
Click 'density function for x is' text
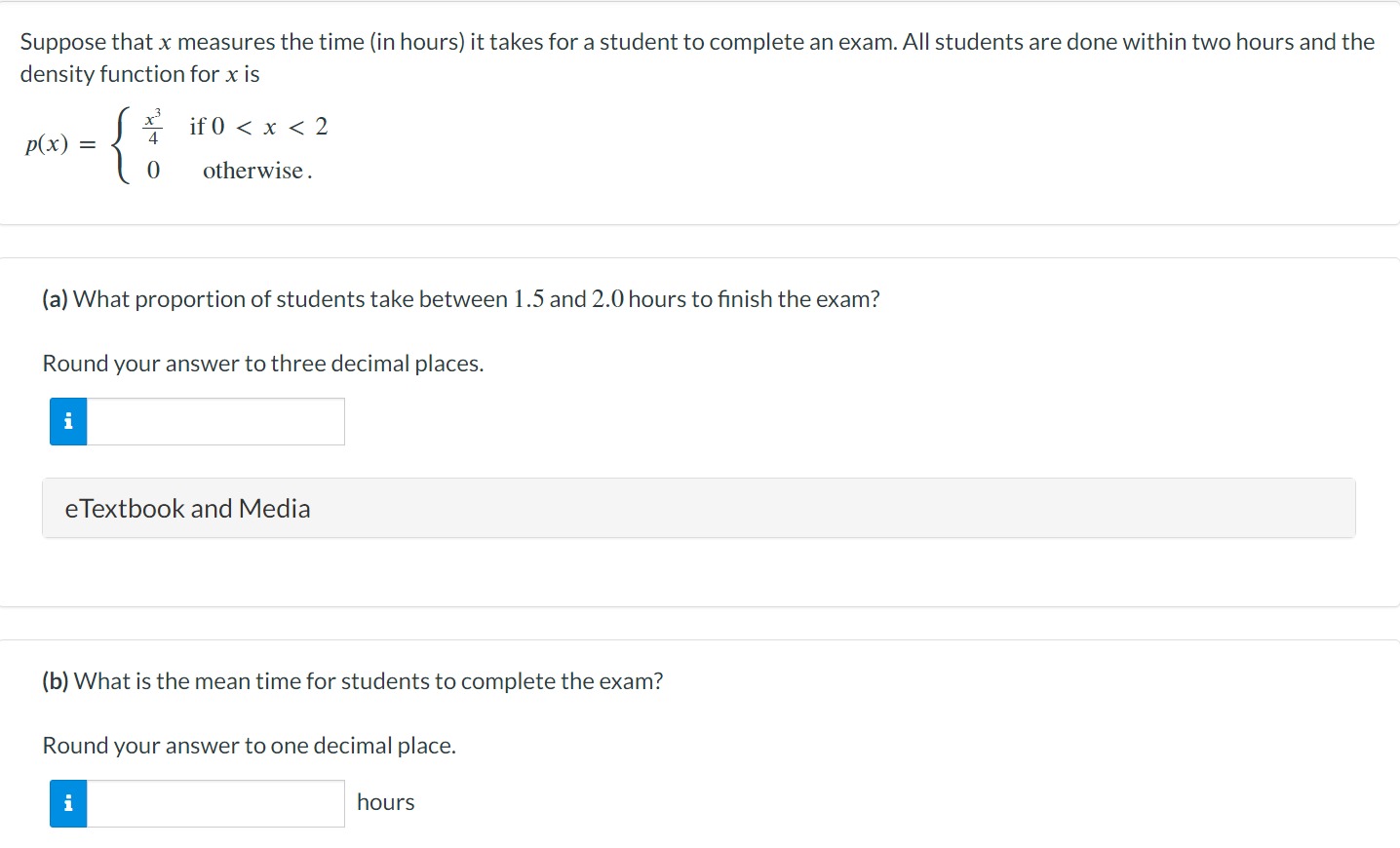click(139, 74)
